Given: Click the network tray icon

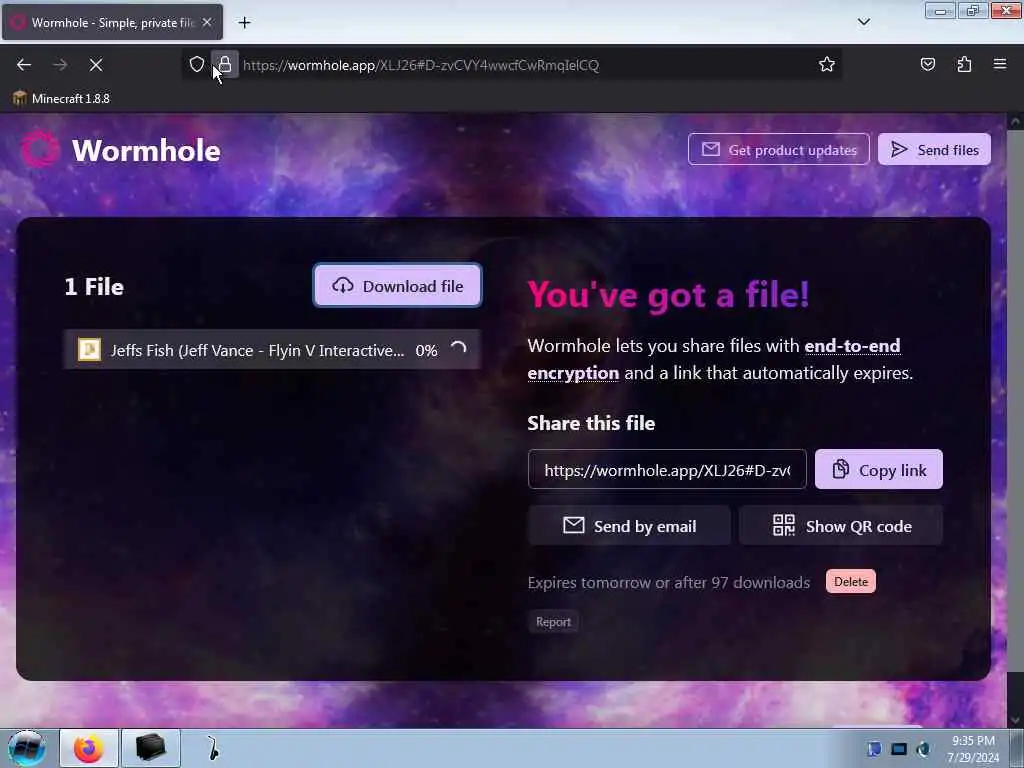Looking at the screenshot, I should (x=899, y=749).
